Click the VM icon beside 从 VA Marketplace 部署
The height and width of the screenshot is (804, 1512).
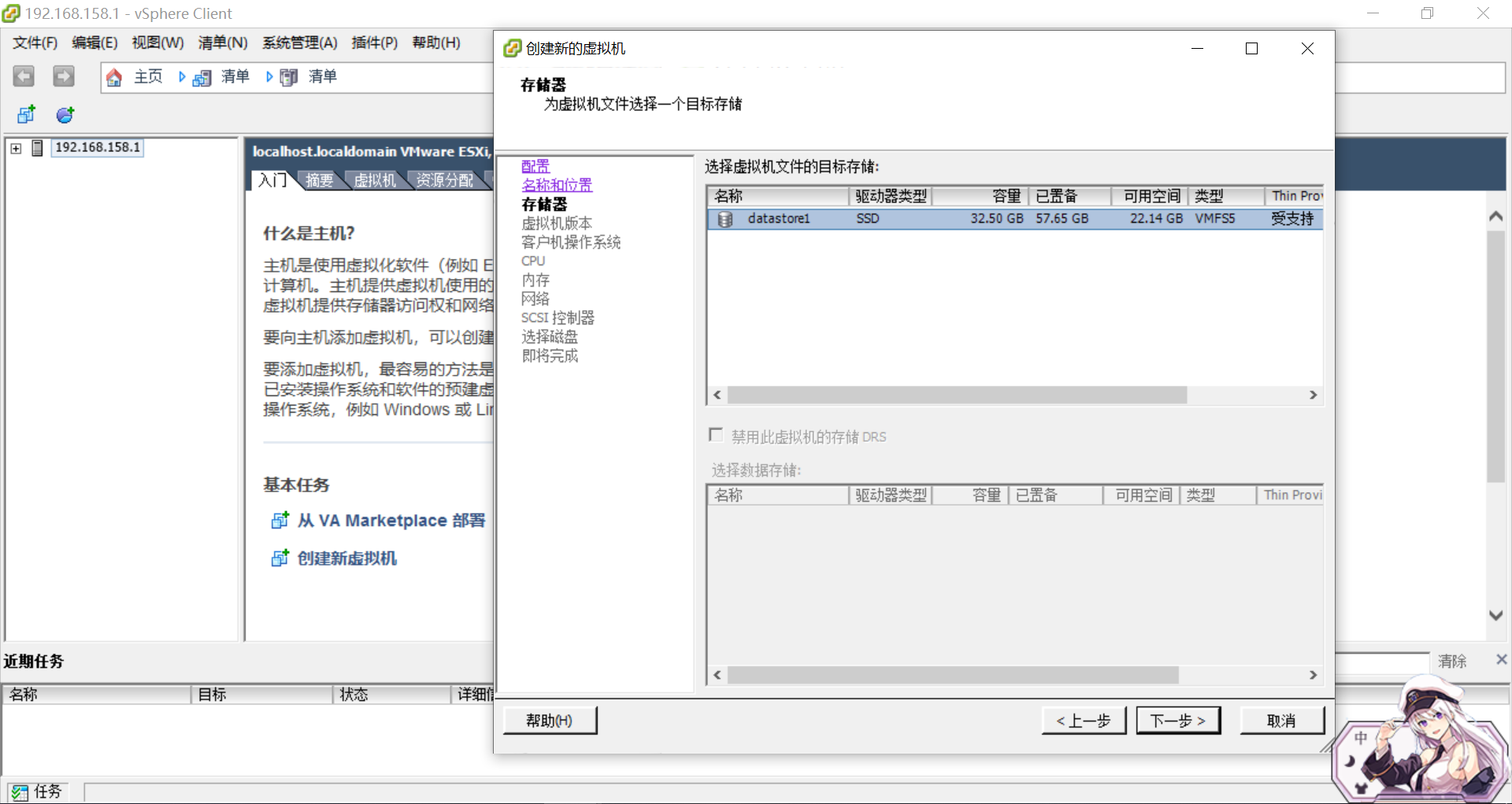point(280,520)
